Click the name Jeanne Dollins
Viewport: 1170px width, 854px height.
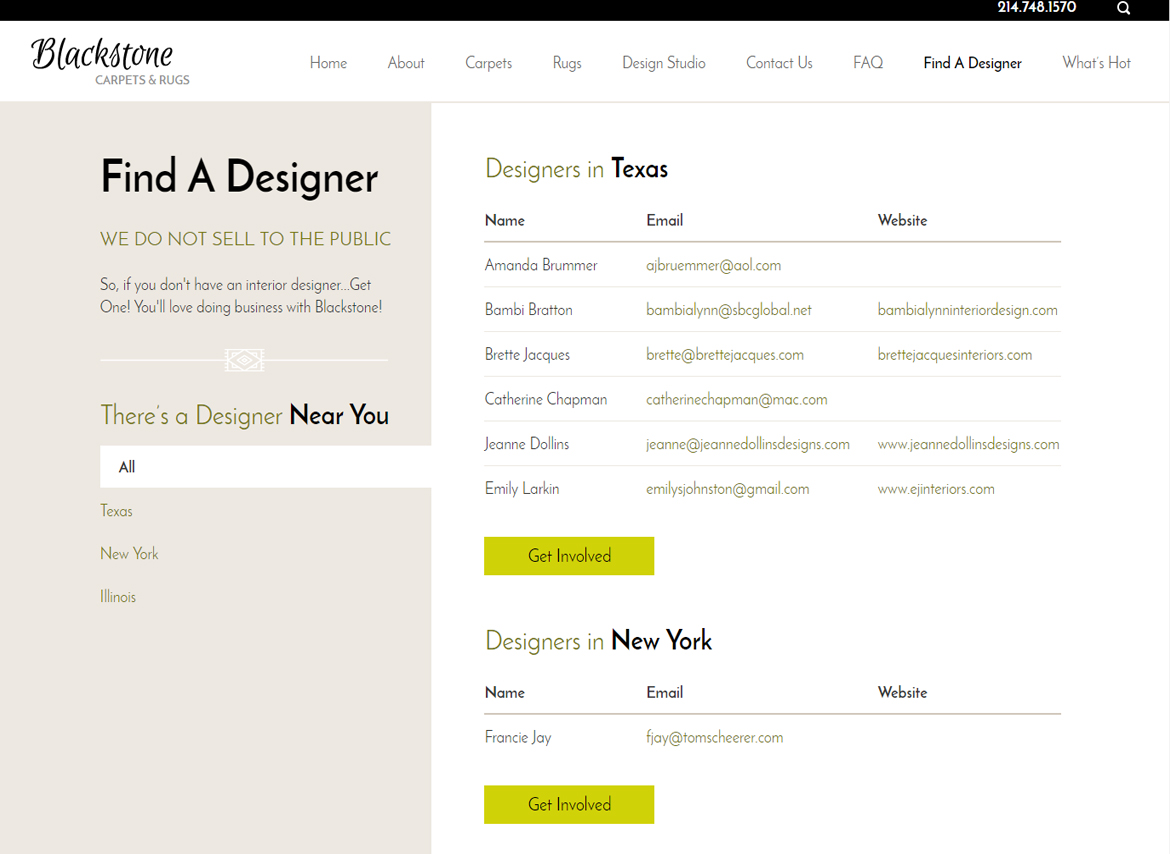click(x=526, y=444)
